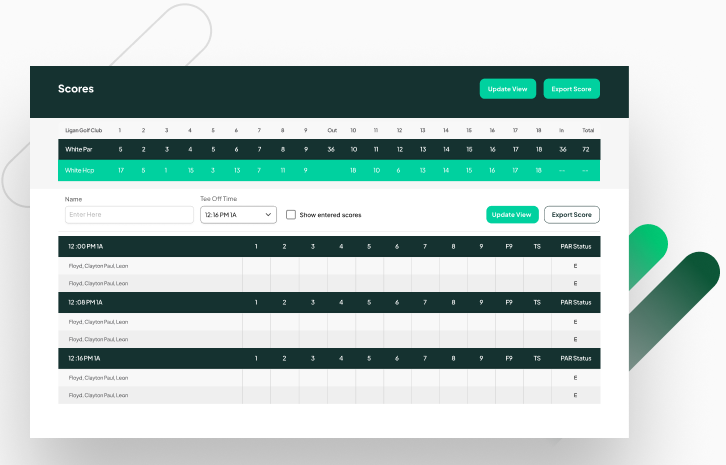
Task: Click the white outlined Export Score button
Action: point(572,215)
